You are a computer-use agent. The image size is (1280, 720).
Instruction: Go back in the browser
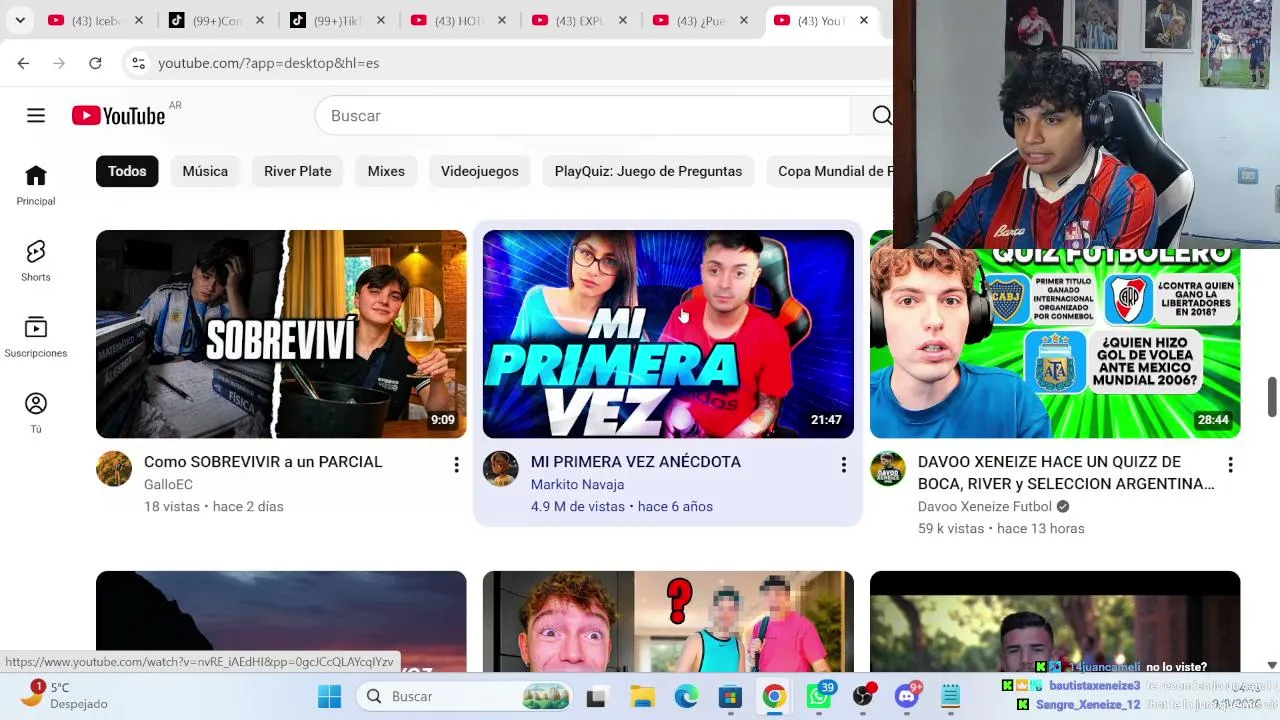pos(23,63)
